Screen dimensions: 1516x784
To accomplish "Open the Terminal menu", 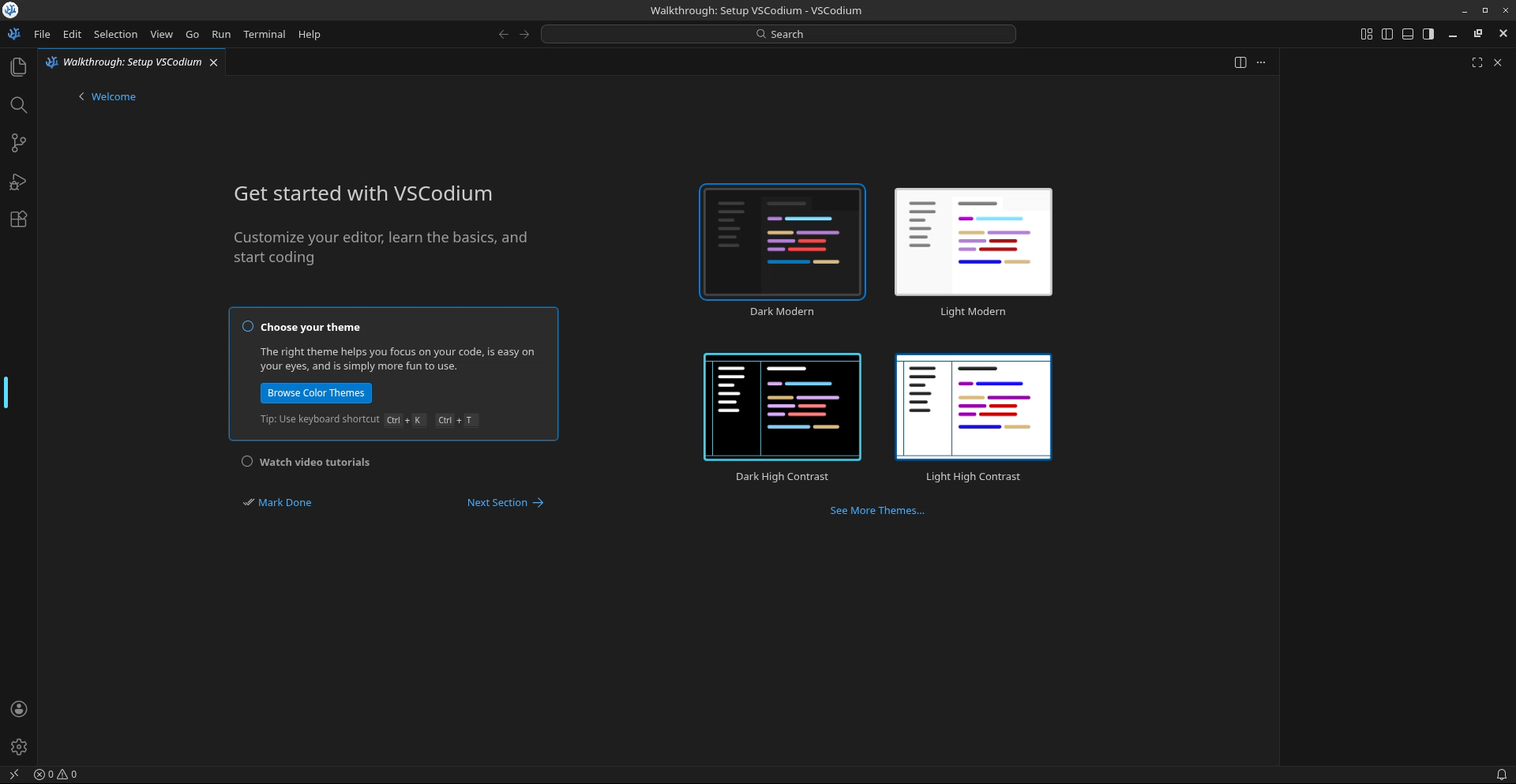I will coord(264,34).
